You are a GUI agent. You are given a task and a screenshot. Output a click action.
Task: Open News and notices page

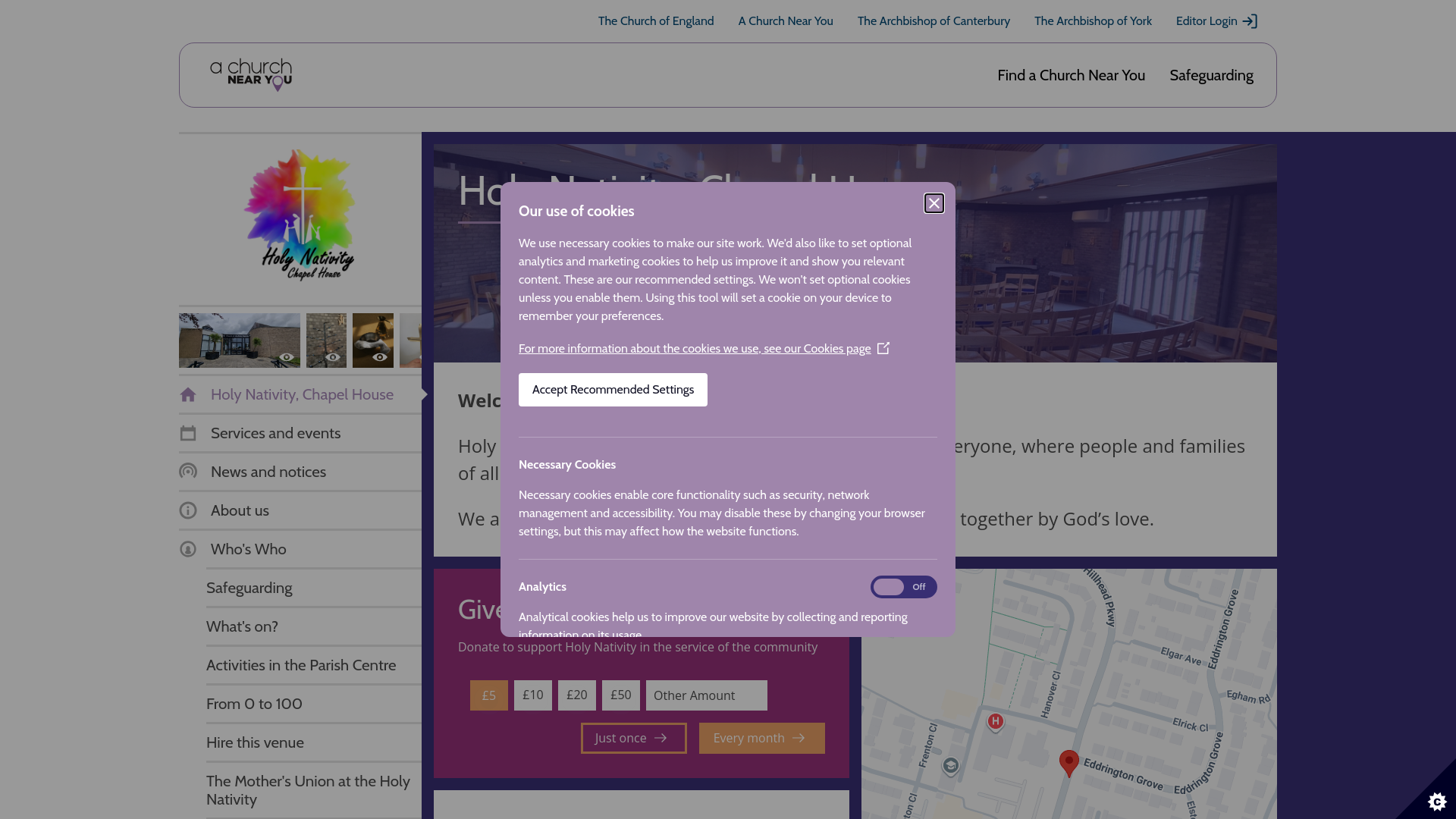coord(268,472)
